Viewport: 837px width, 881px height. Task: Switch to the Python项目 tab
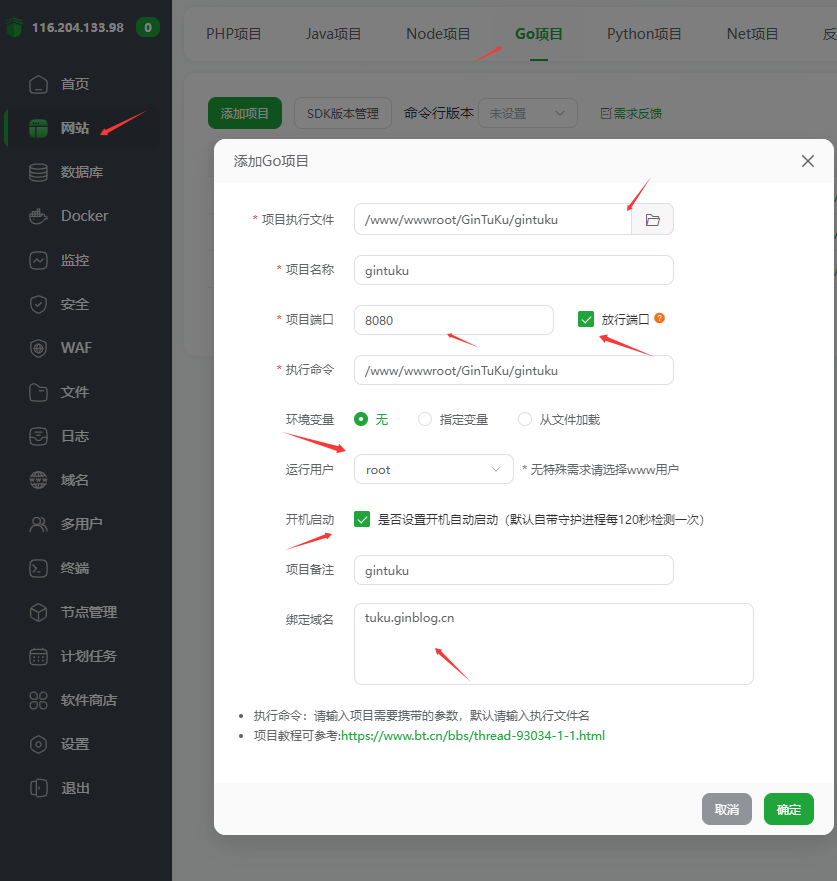click(644, 34)
